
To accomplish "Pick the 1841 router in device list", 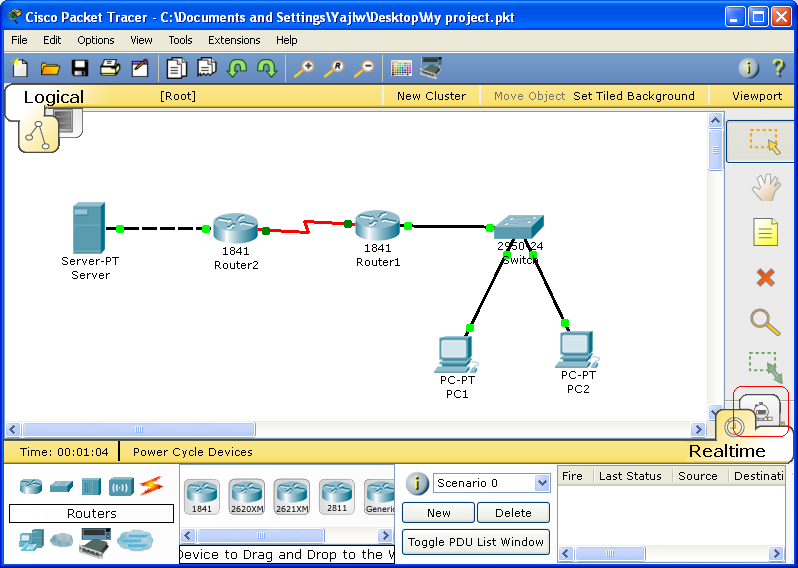I will click(202, 497).
